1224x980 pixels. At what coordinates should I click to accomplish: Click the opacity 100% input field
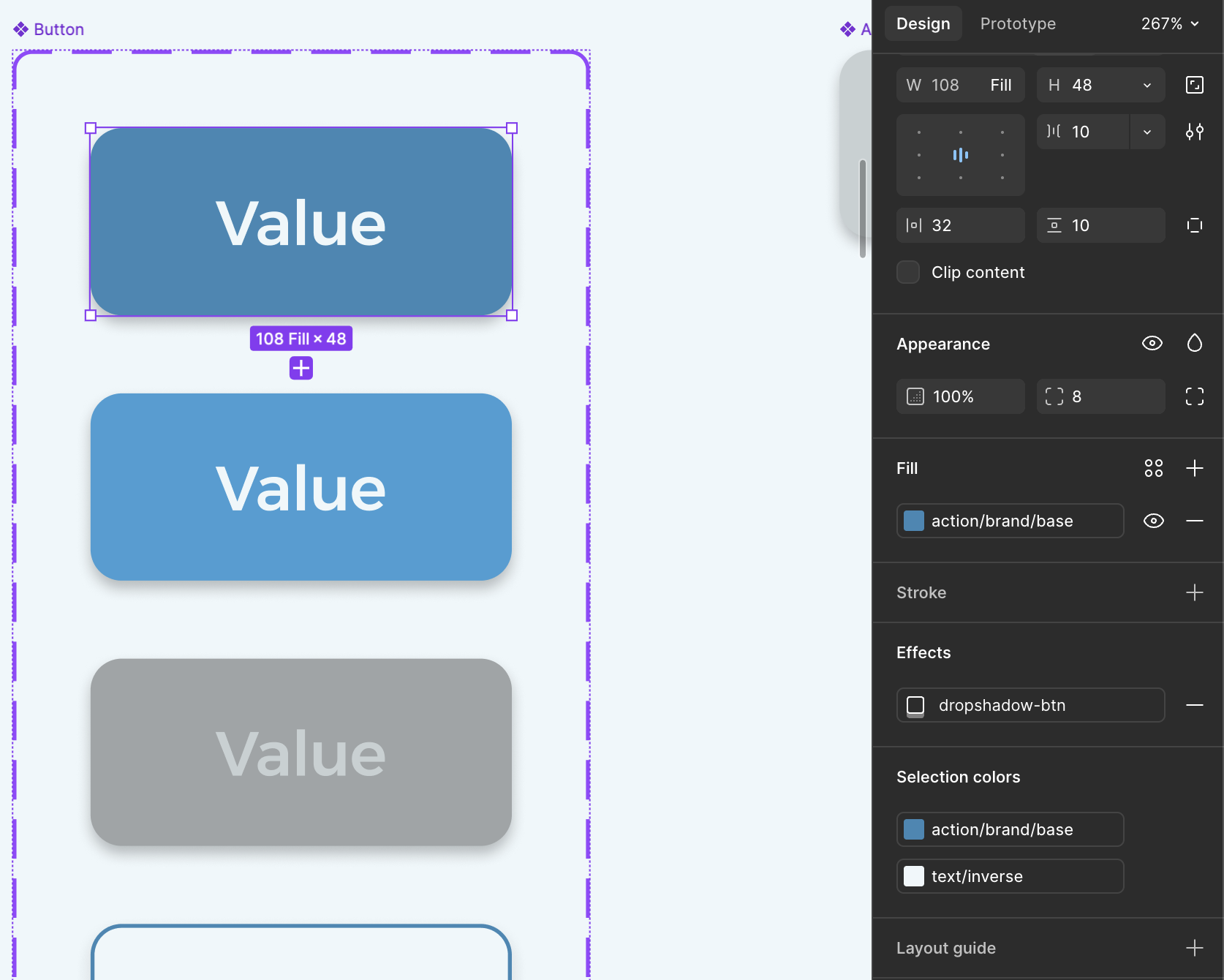click(960, 396)
